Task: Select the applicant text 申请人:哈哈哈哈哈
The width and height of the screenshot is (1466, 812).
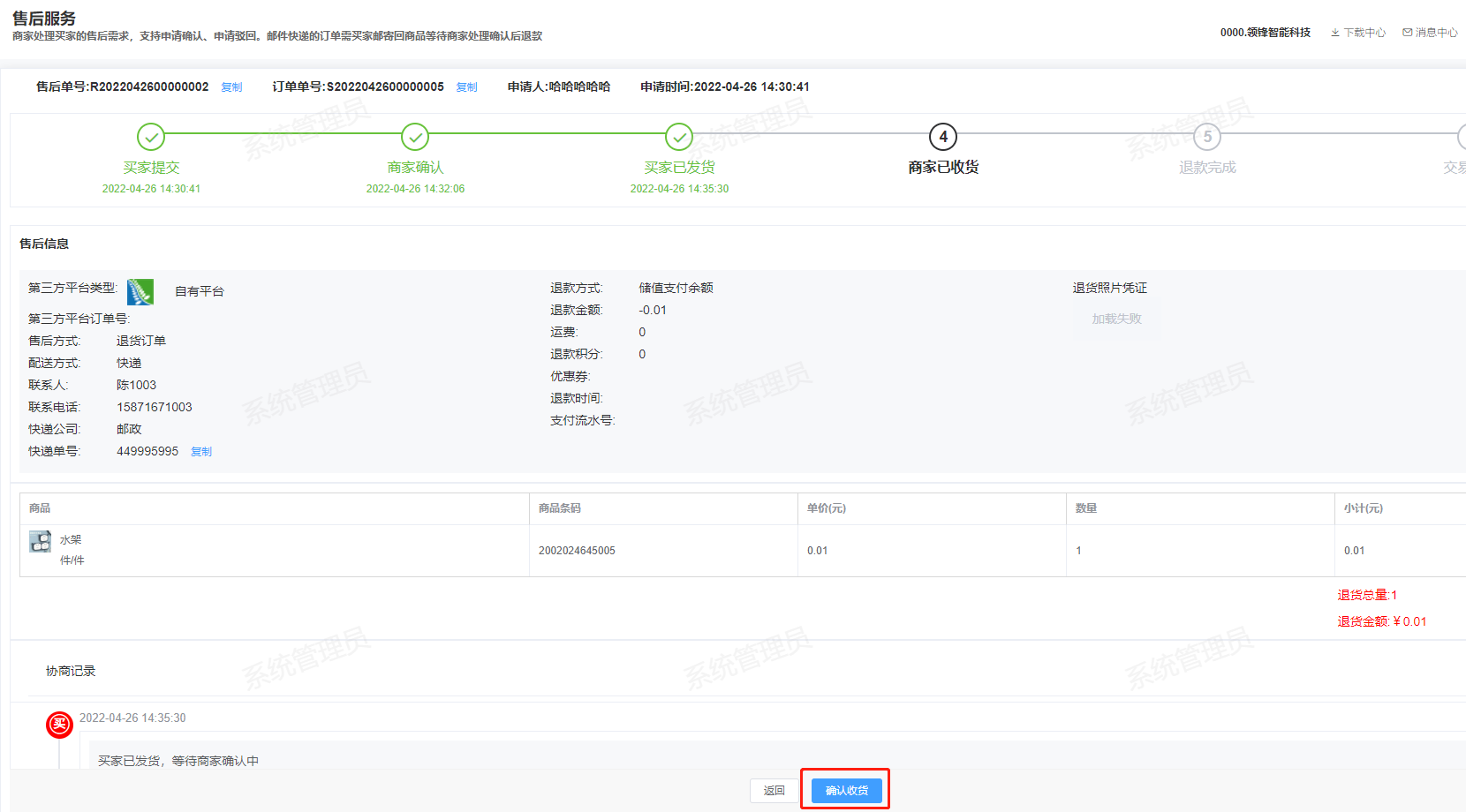Action: [559, 87]
